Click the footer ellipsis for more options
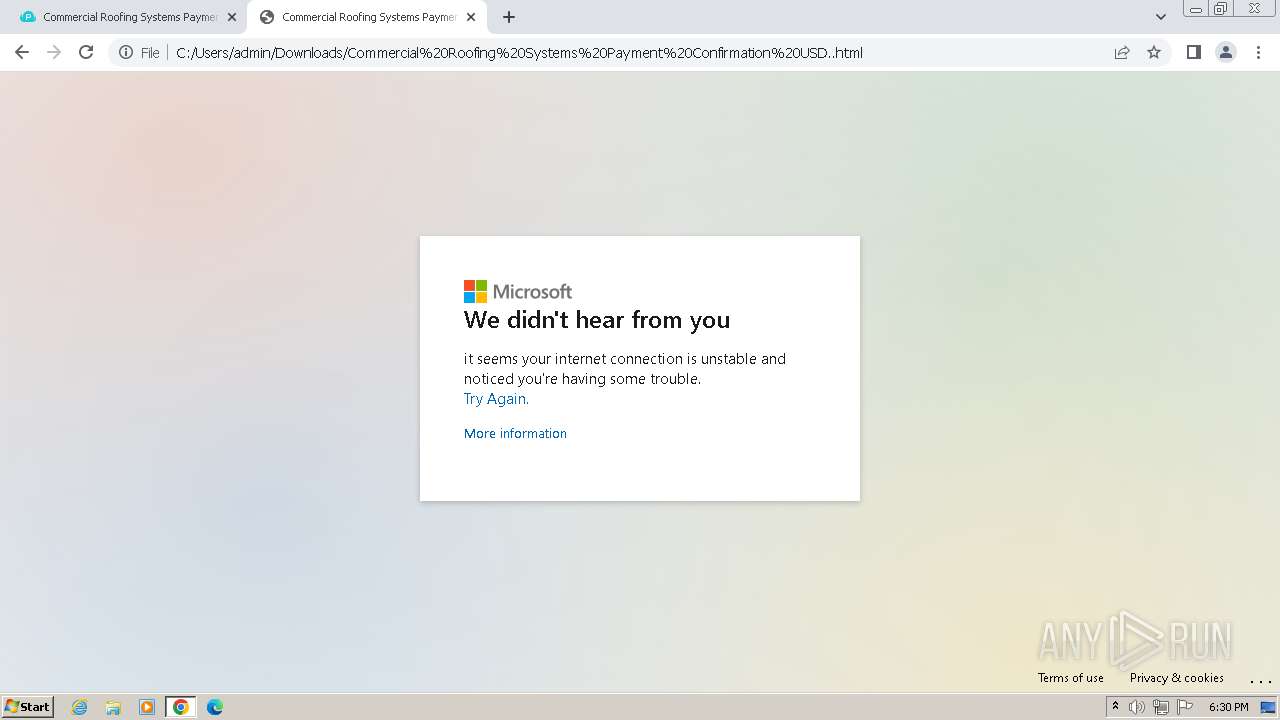This screenshot has width=1280, height=720. (1260, 680)
